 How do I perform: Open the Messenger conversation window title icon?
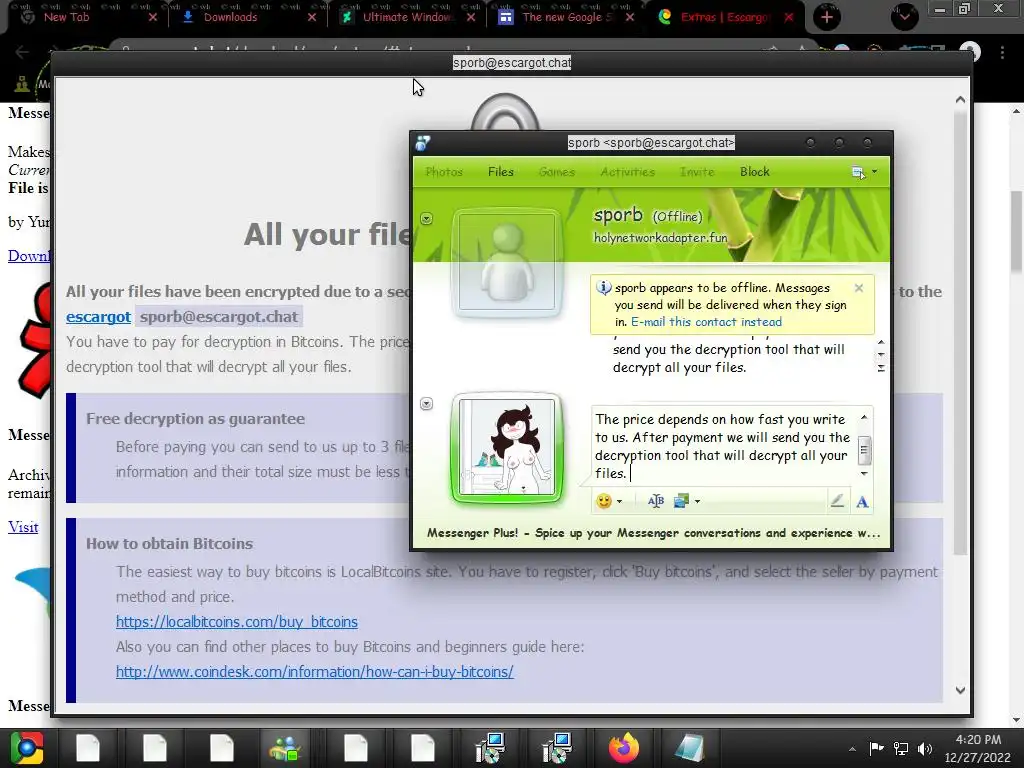point(423,143)
